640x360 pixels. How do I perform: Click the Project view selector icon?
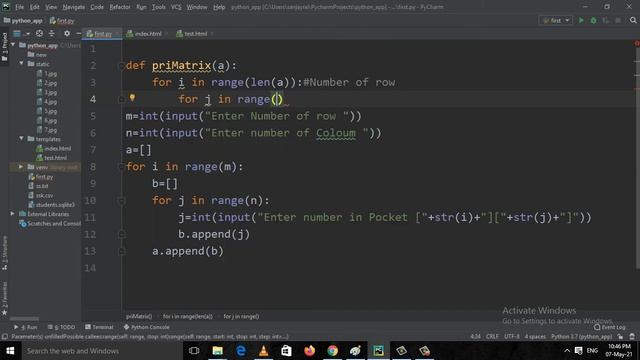pyautogui.click(x=17, y=33)
